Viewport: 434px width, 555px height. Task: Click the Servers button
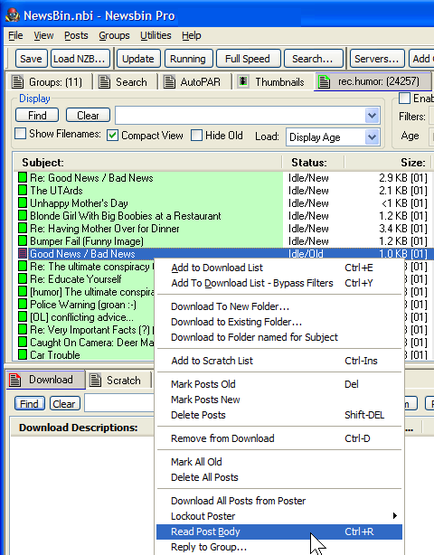tap(377, 58)
